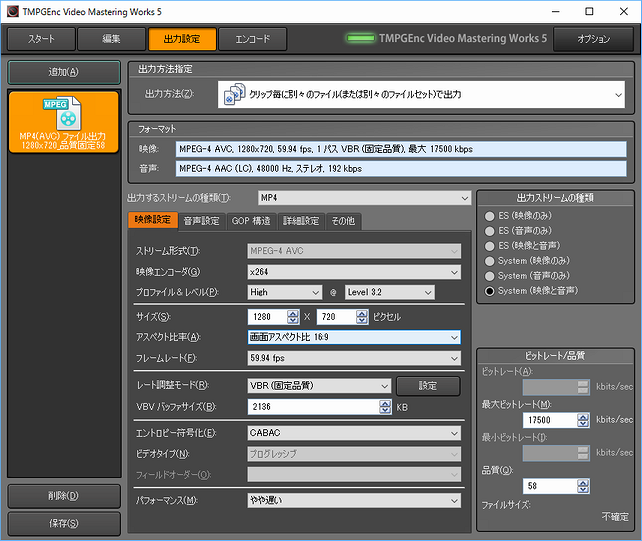Click the disabled ビデオタイプ プログレッシブ dropdown
Image resolution: width=642 pixels, height=541 pixels.
click(354, 454)
